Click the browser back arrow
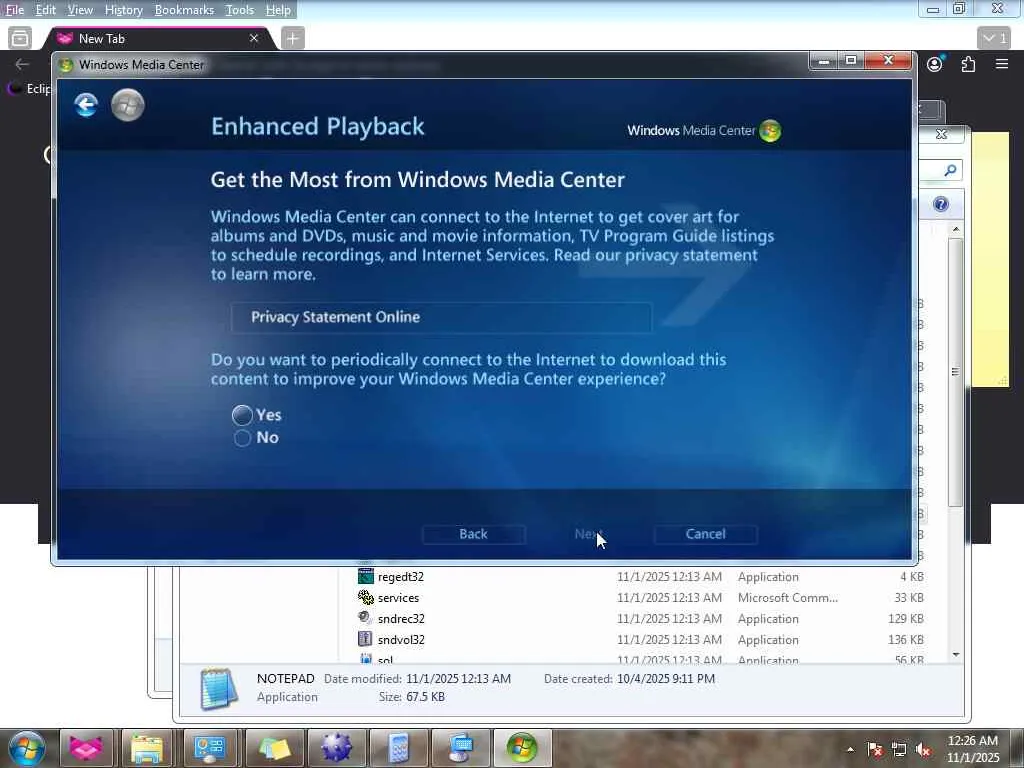 pyautogui.click(x=22, y=64)
